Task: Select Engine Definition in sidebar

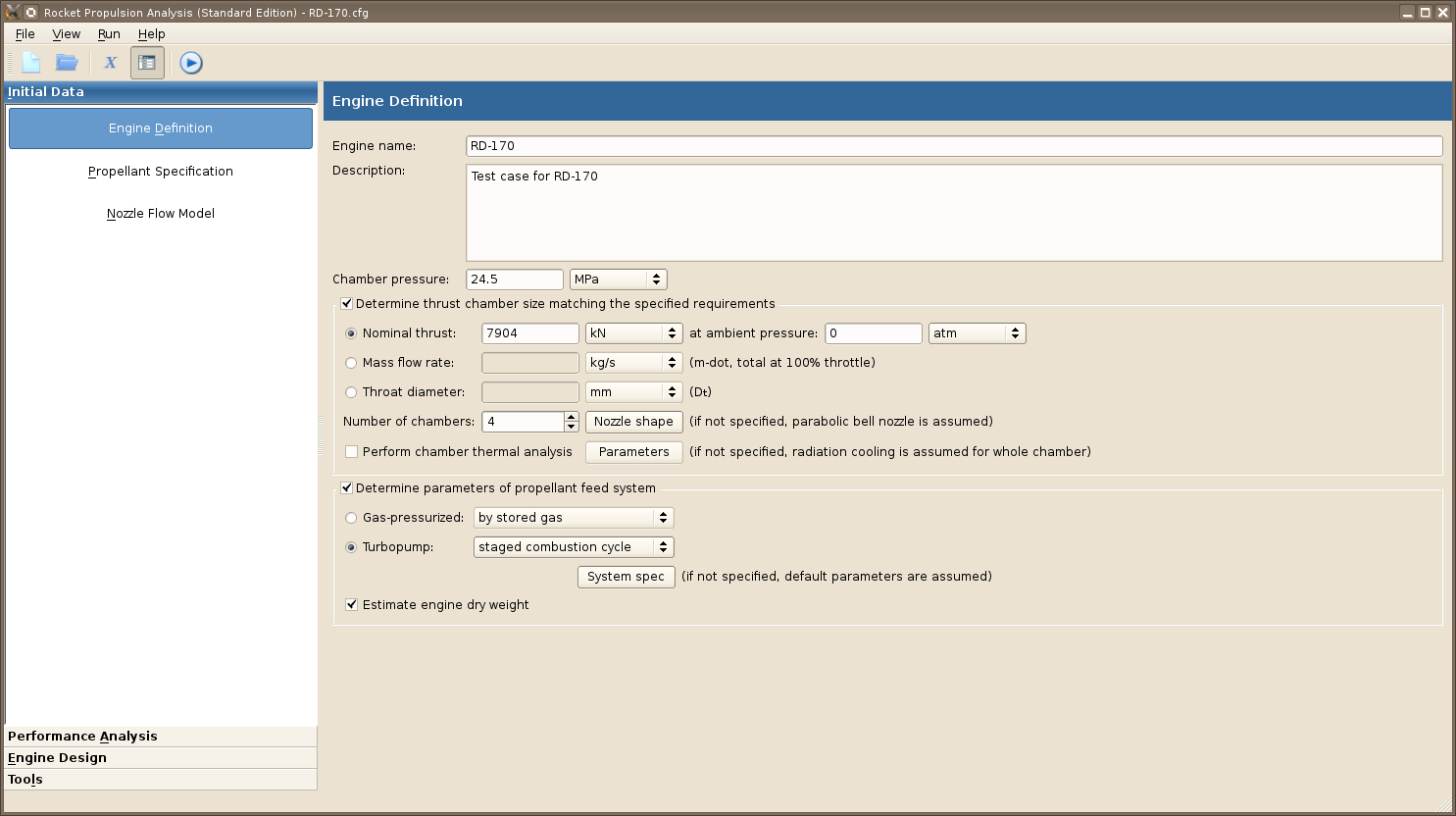Action: 161,128
